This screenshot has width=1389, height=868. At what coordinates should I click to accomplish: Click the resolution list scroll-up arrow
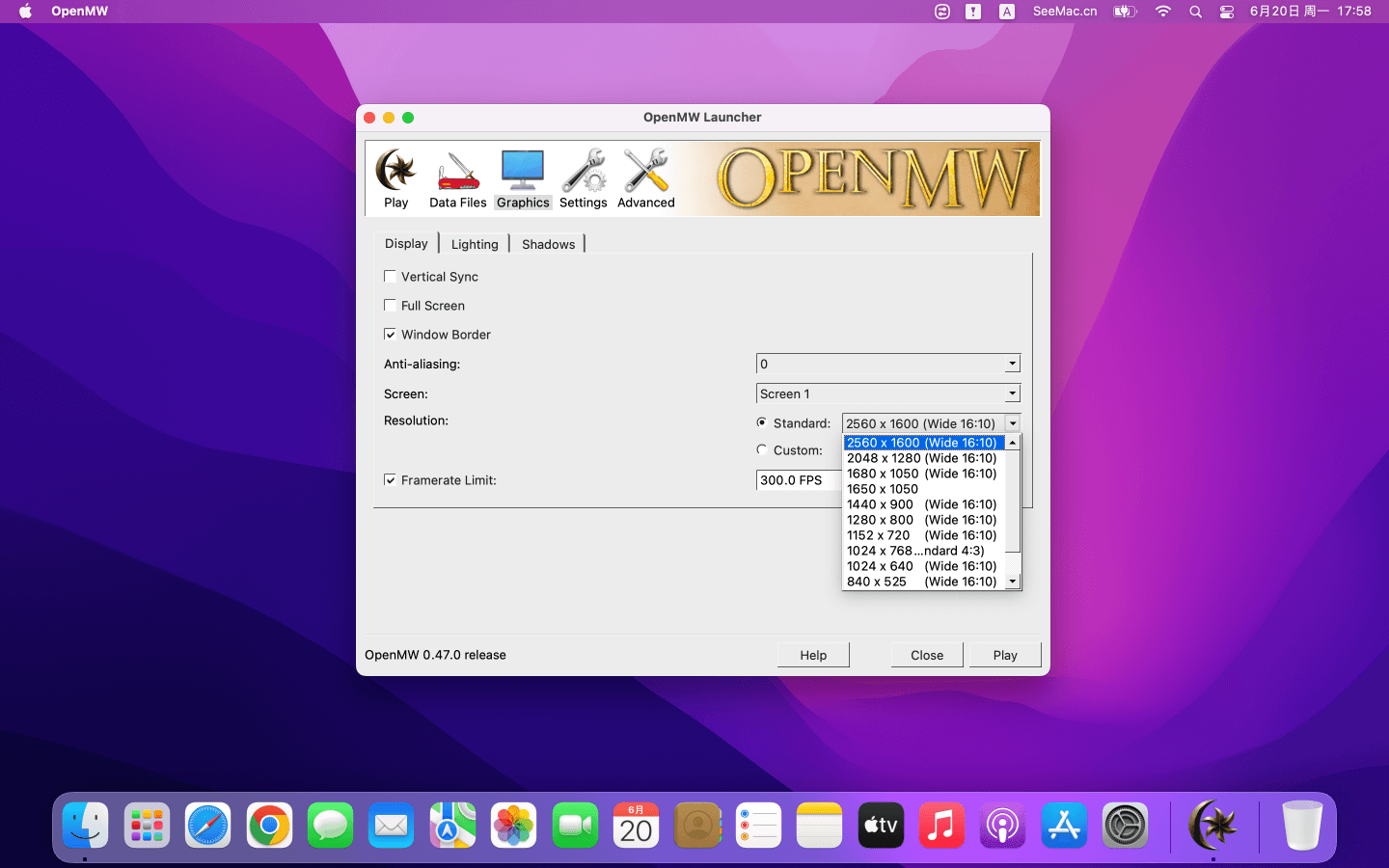coord(1013,443)
